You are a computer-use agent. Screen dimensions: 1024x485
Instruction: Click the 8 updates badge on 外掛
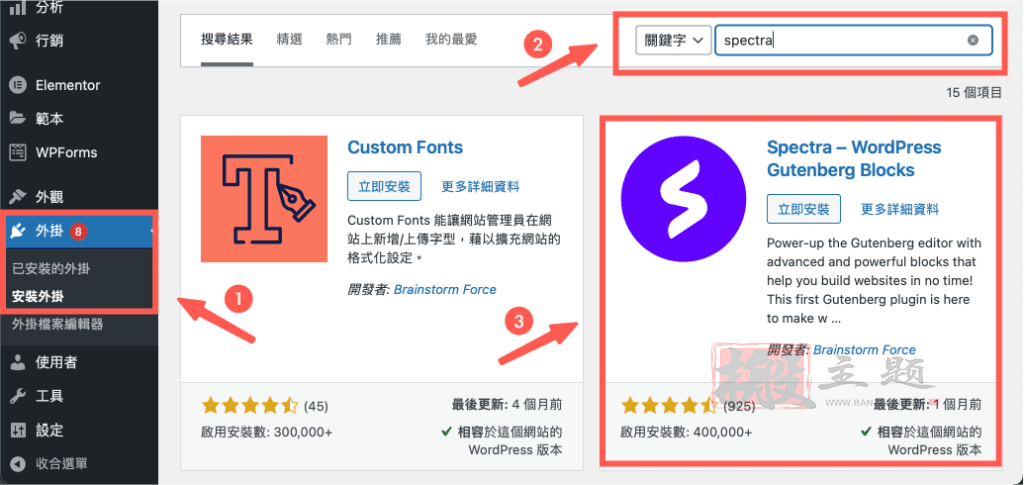point(79,230)
